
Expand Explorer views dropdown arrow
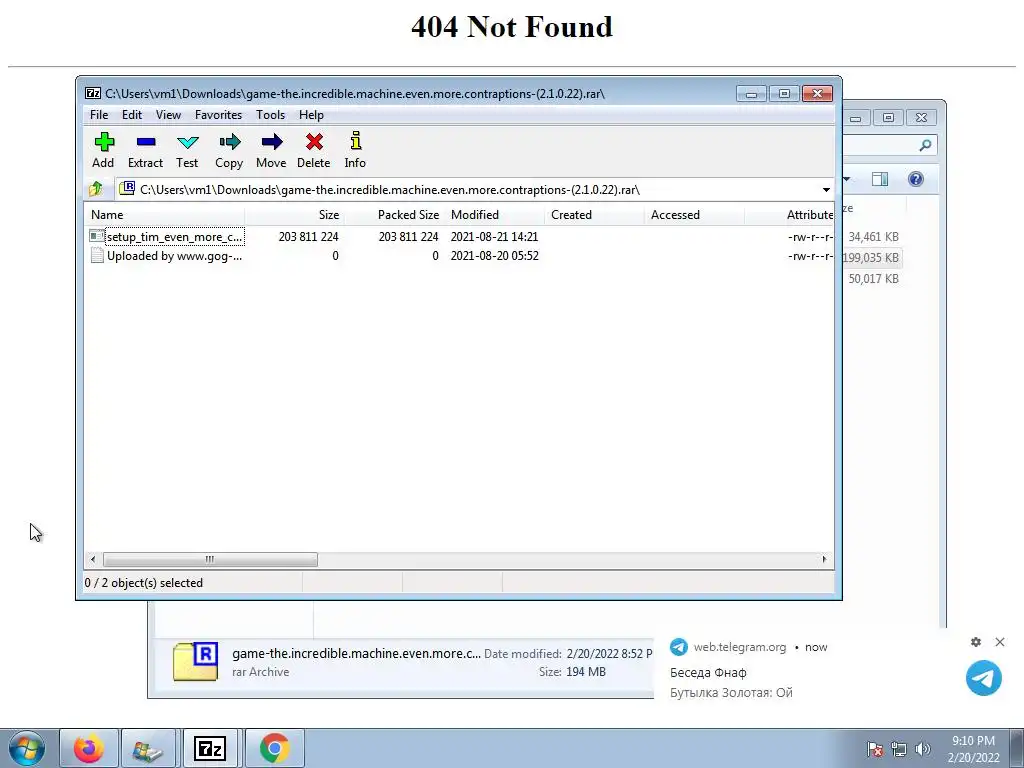point(847,179)
